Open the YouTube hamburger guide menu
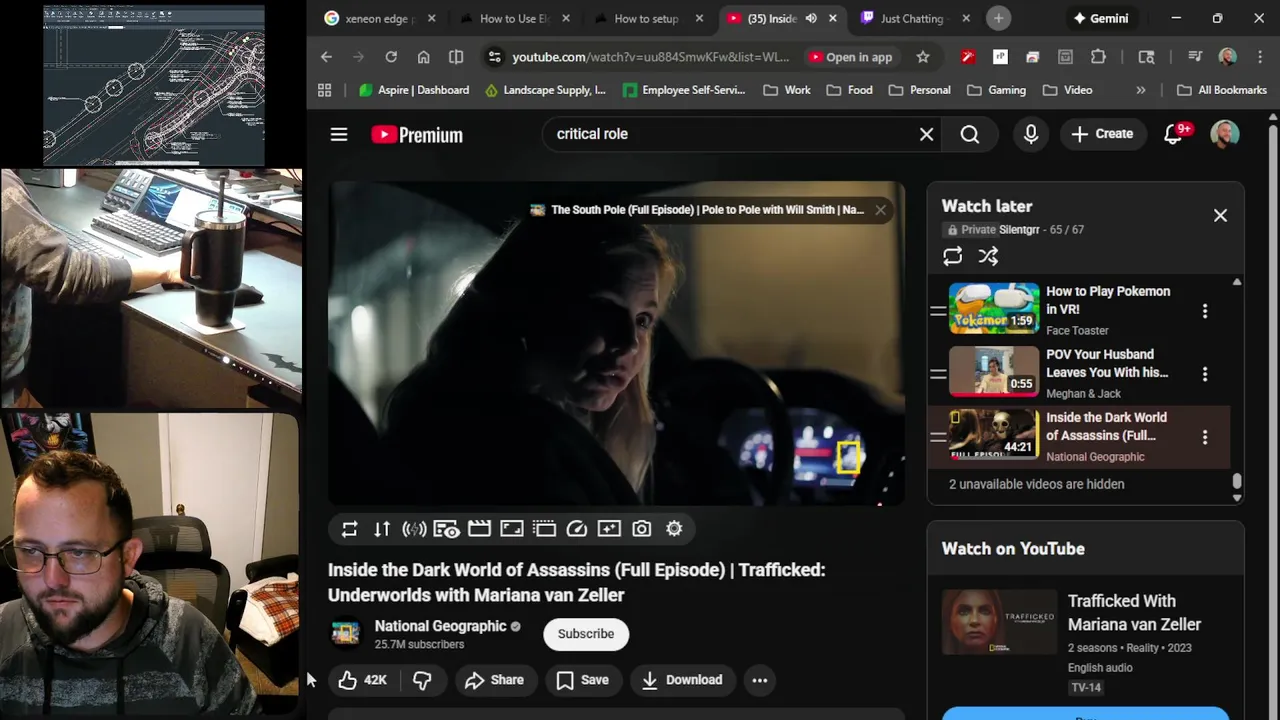Screen dimensions: 1280x720 tap(339, 134)
